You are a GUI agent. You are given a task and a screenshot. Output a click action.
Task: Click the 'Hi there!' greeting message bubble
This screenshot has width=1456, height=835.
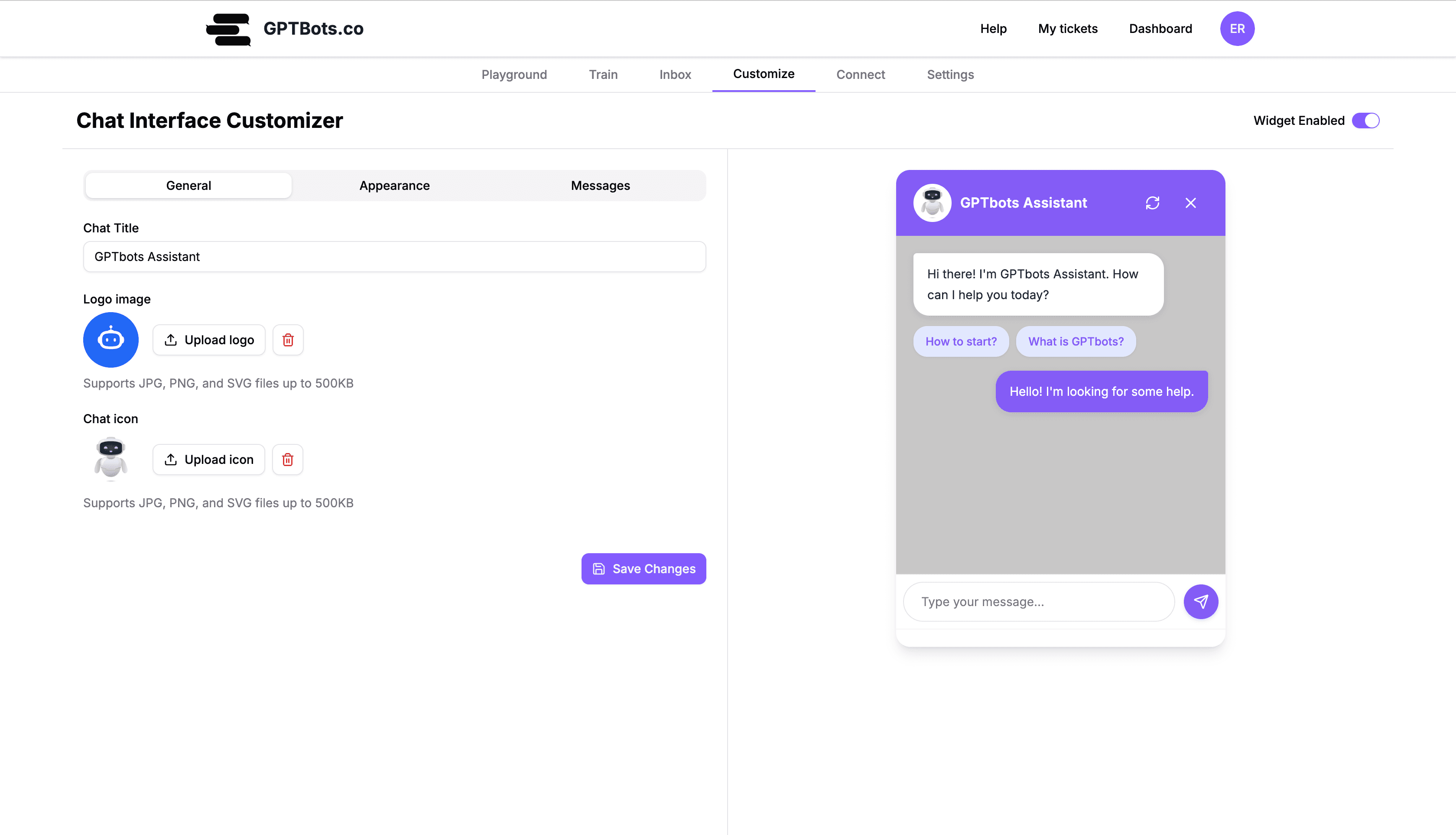1038,284
